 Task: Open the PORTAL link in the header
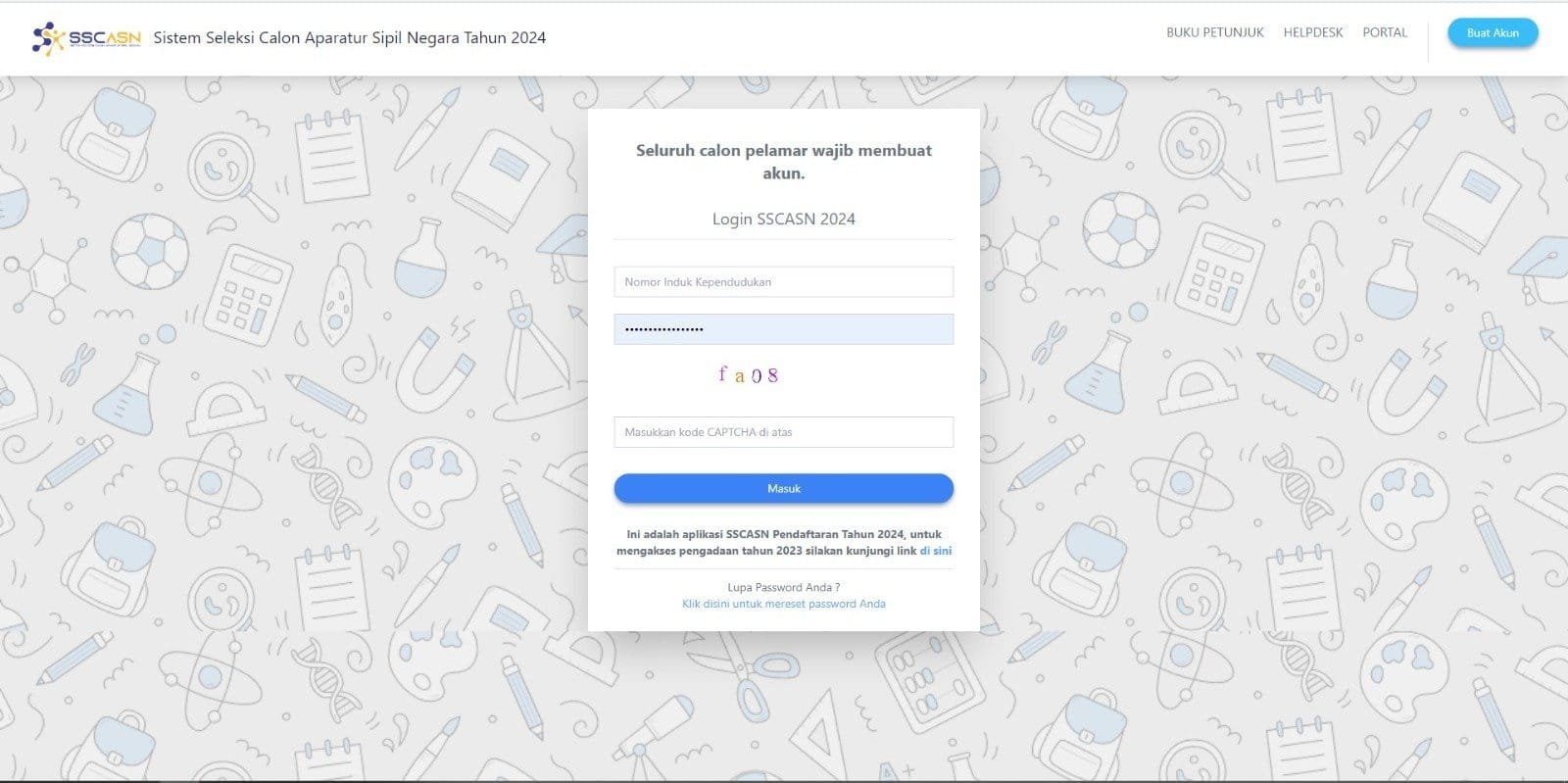click(x=1384, y=32)
